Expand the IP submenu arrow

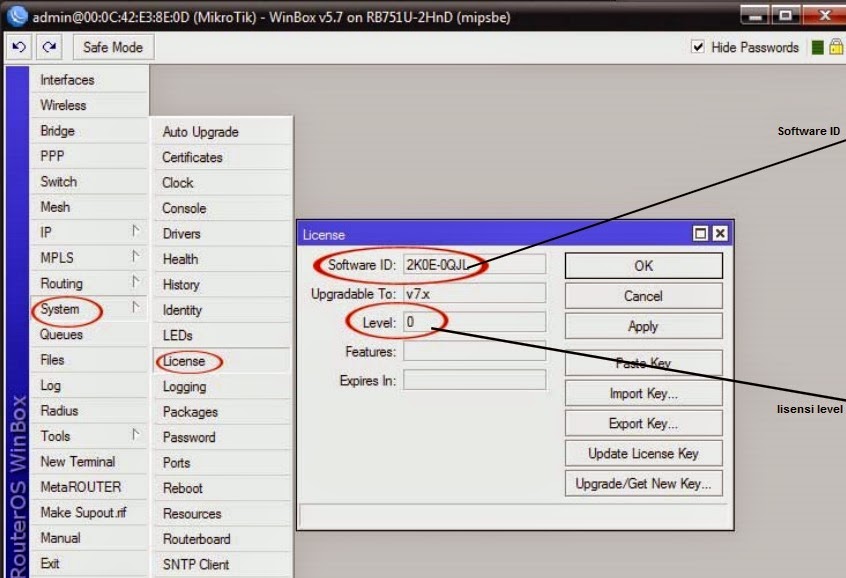135,231
